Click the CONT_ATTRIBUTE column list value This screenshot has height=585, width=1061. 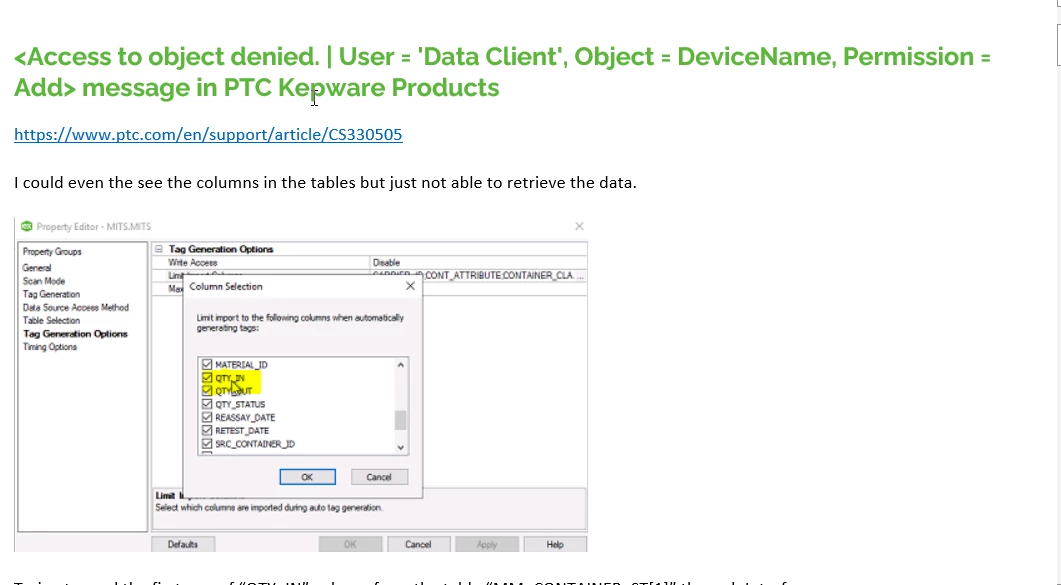(477, 276)
